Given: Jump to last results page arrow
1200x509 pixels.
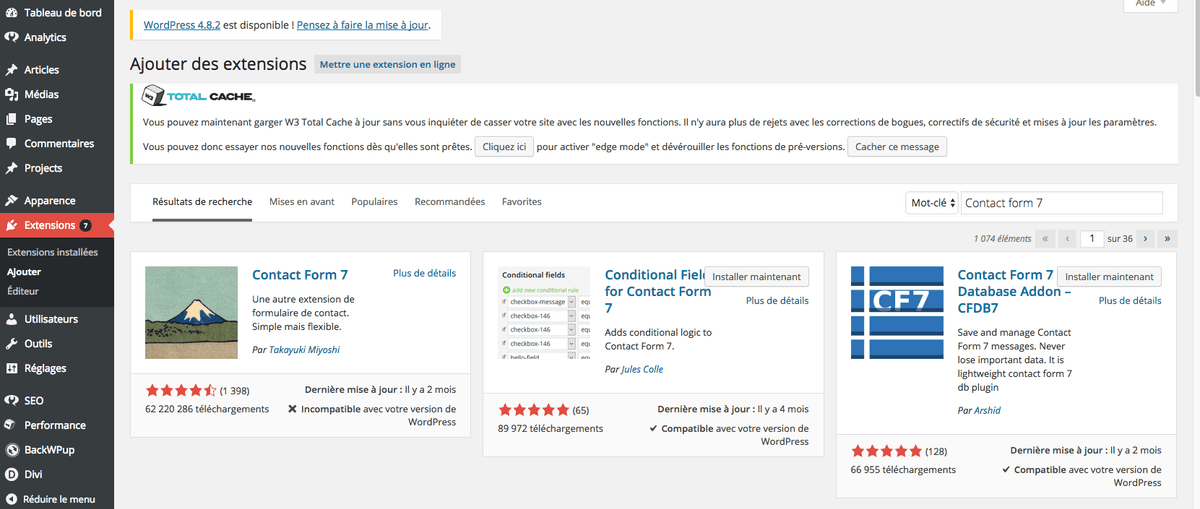Looking at the screenshot, I should point(1167,239).
